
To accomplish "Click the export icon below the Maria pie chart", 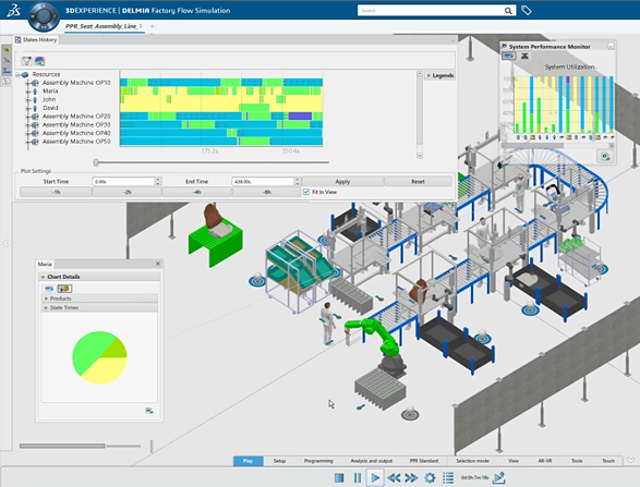I will [x=149, y=410].
